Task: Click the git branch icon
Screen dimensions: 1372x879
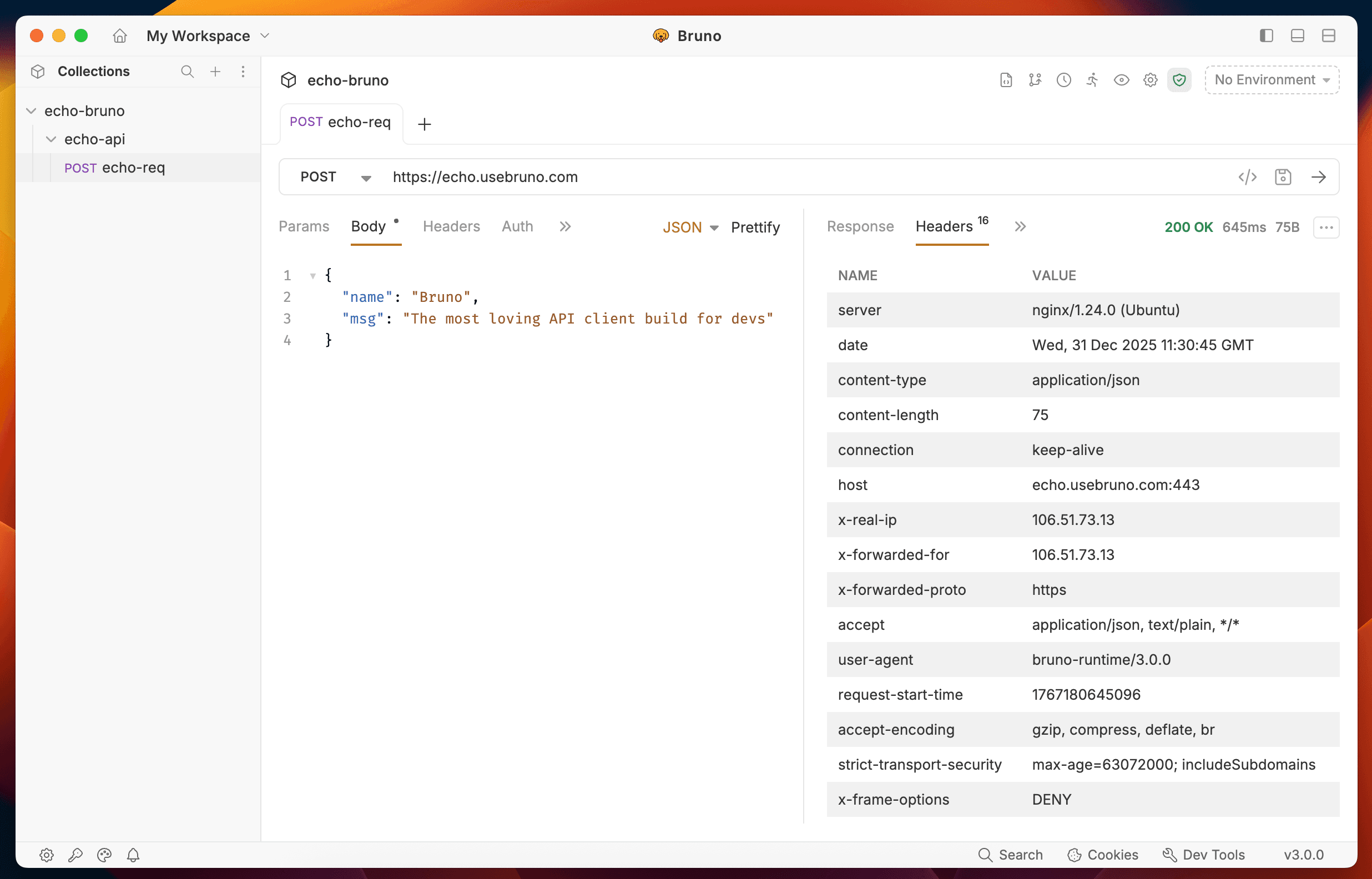Action: coord(1035,80)
